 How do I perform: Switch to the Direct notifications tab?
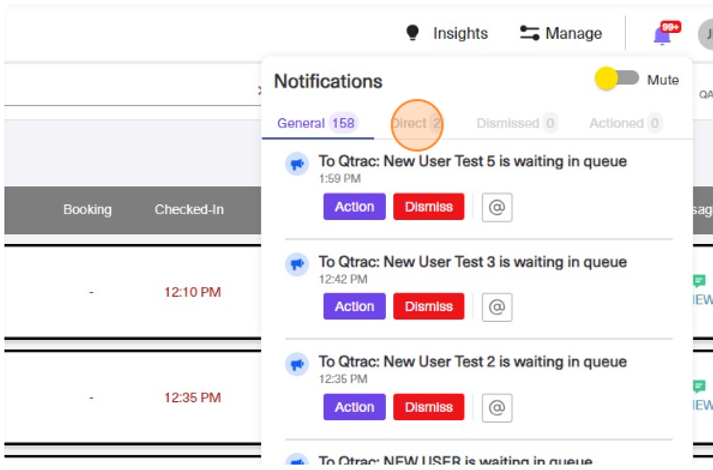coord(416,123)
